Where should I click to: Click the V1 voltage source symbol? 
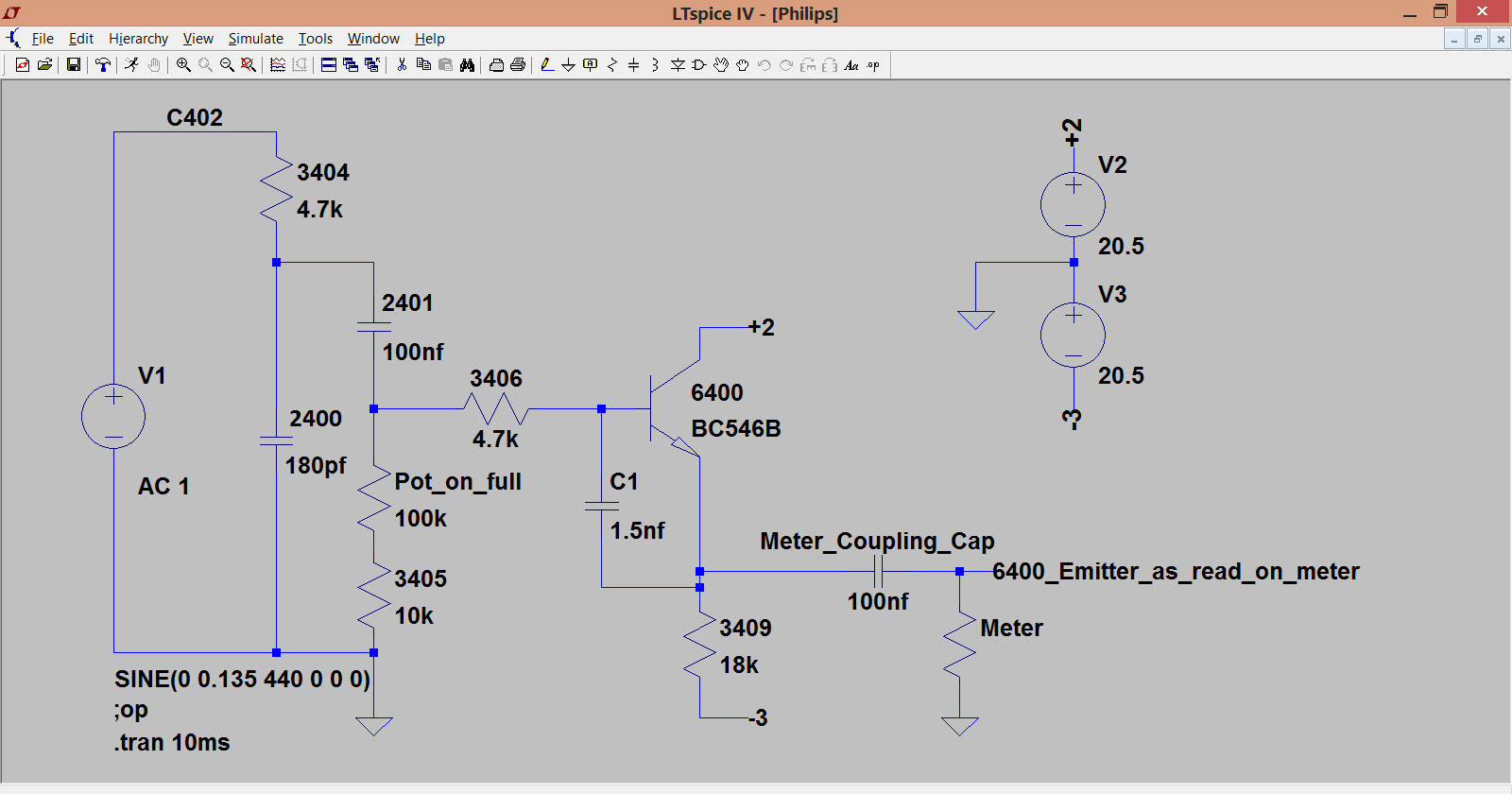click(113, 416)
